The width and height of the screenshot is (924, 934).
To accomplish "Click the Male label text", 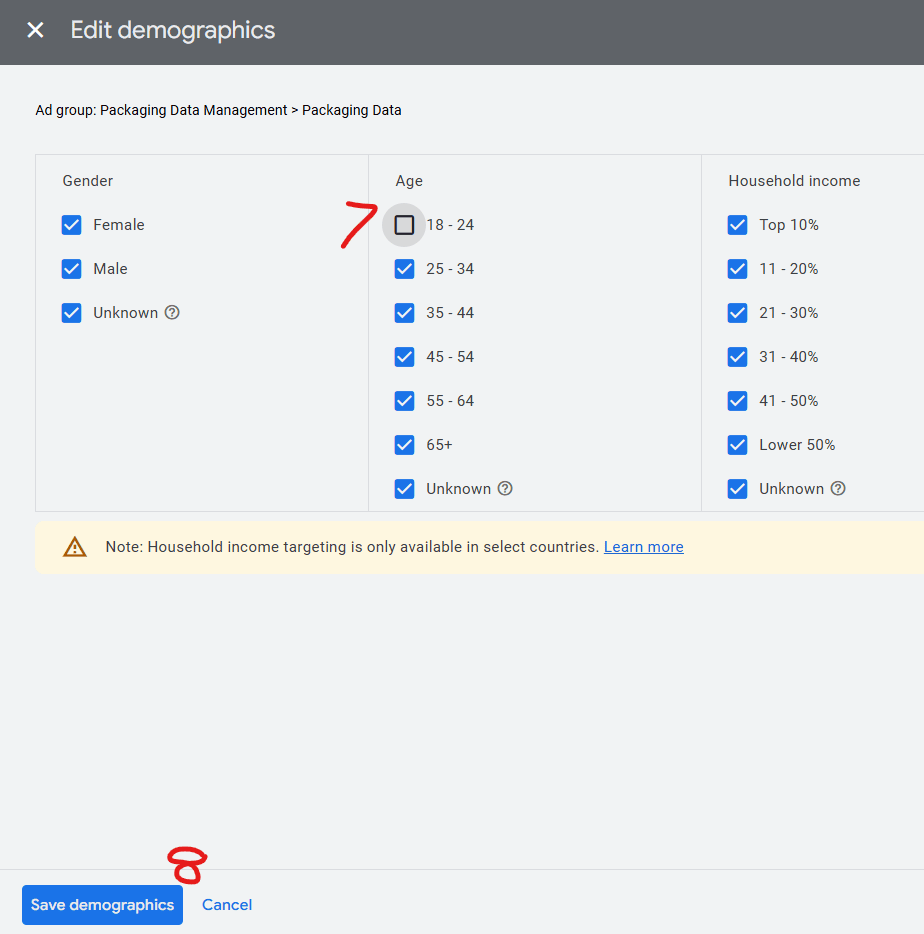I will [110, 269].
